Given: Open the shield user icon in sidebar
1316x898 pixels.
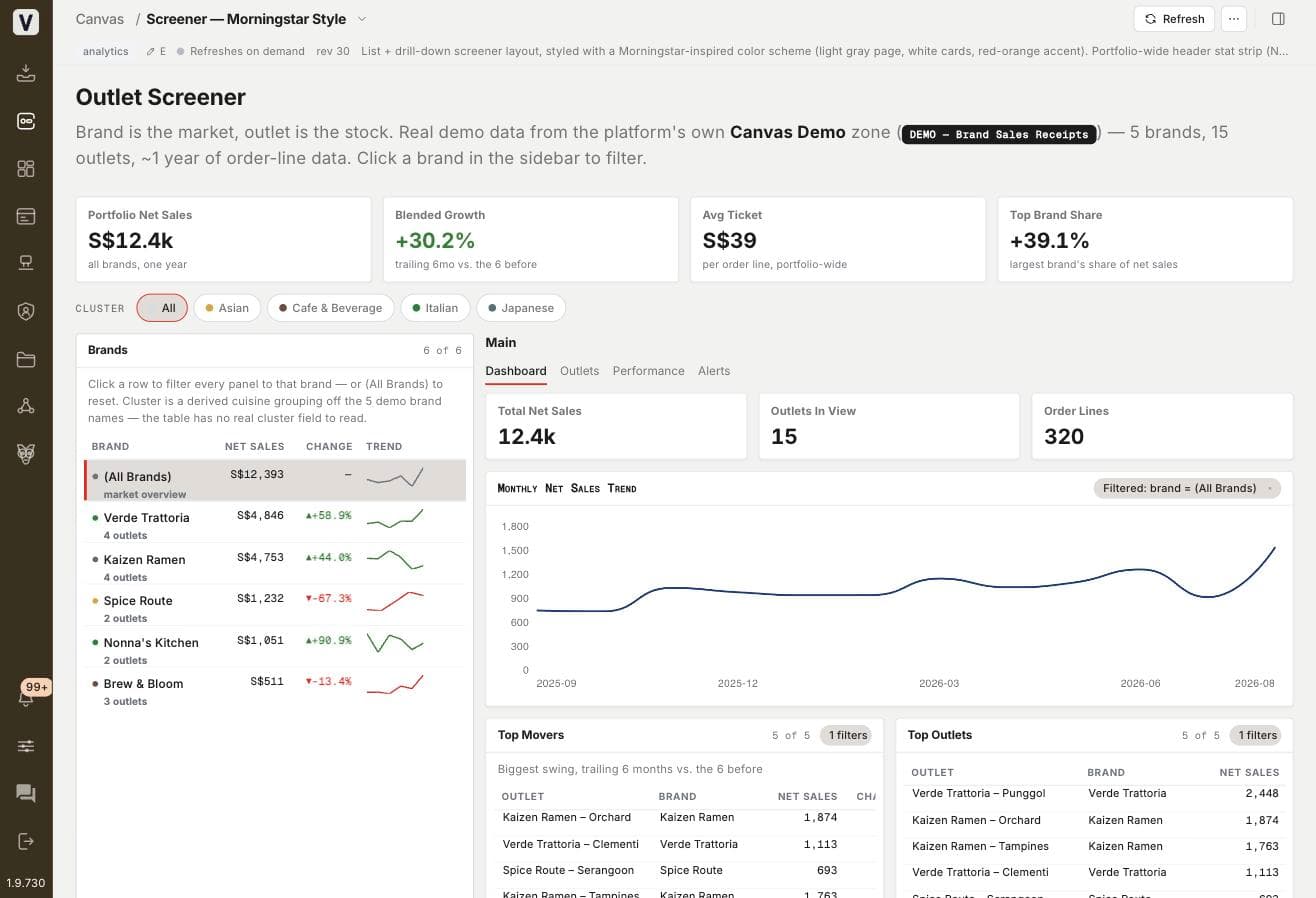Looking at the screenshot, I should 26,311.
